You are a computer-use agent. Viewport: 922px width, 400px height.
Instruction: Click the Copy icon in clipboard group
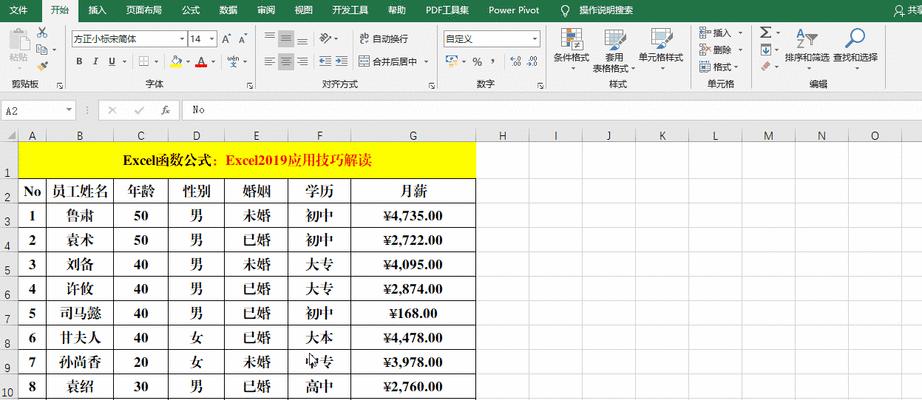(42, 50)
